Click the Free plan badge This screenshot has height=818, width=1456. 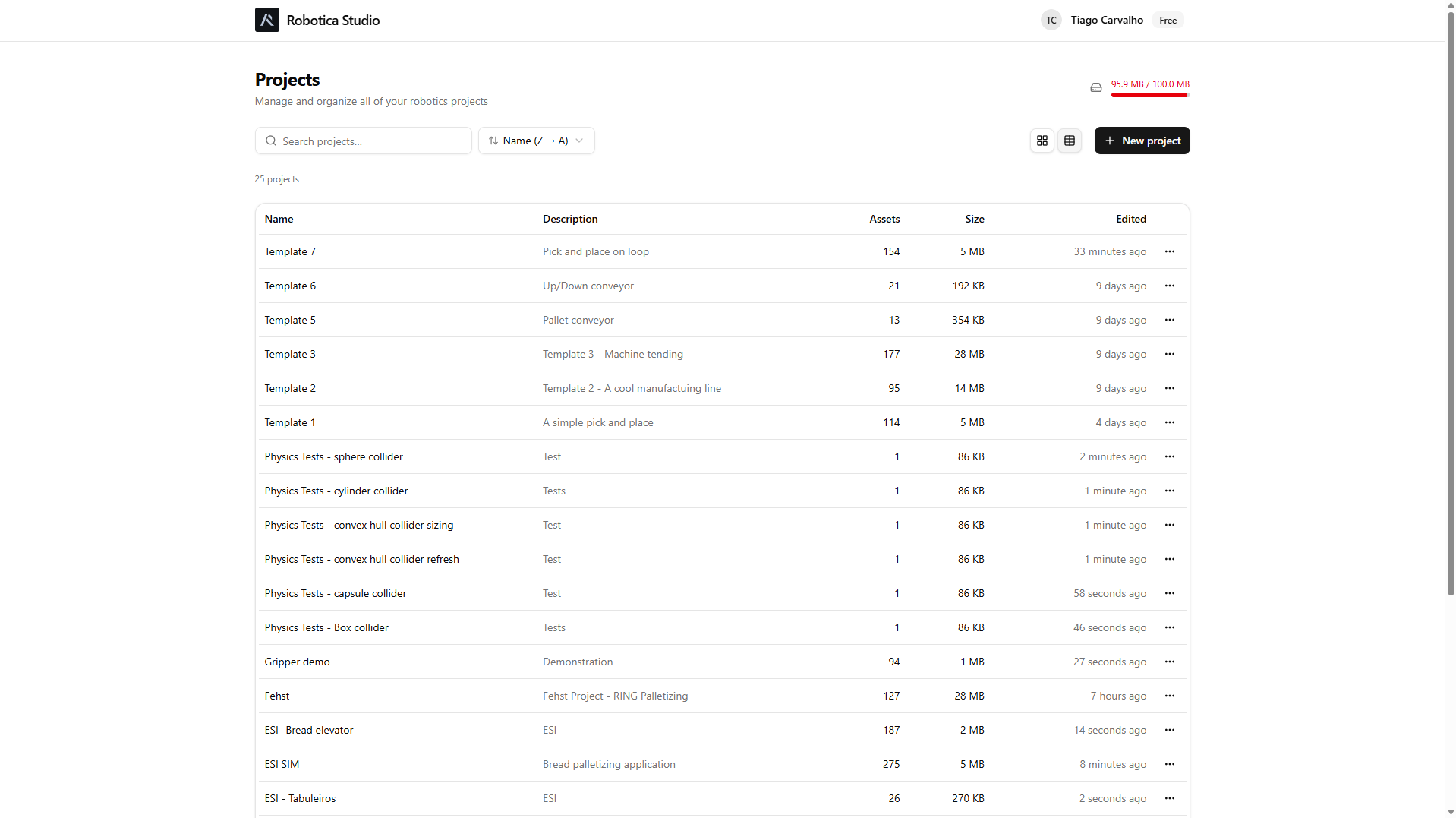click(x=1168, y=21)
